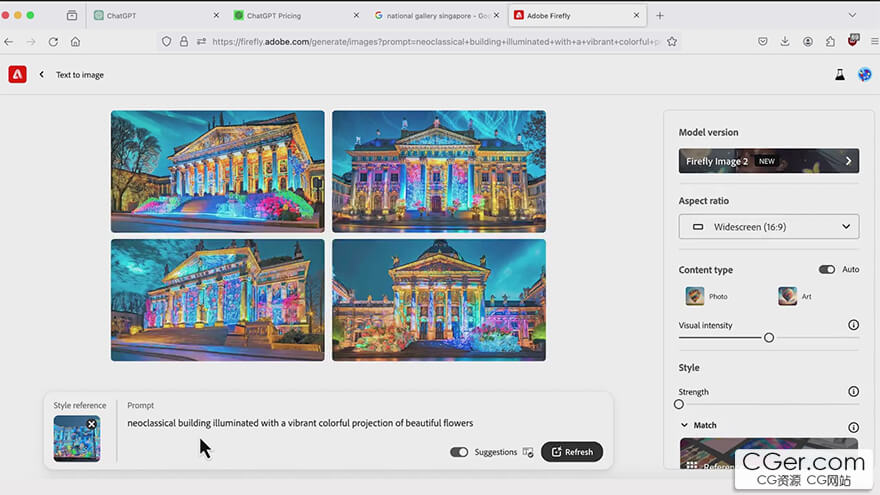The width and height of the screenshot is (880, 495).
Task: Toggle the Content type Auto switch
Action: click(x=827, y=269)
